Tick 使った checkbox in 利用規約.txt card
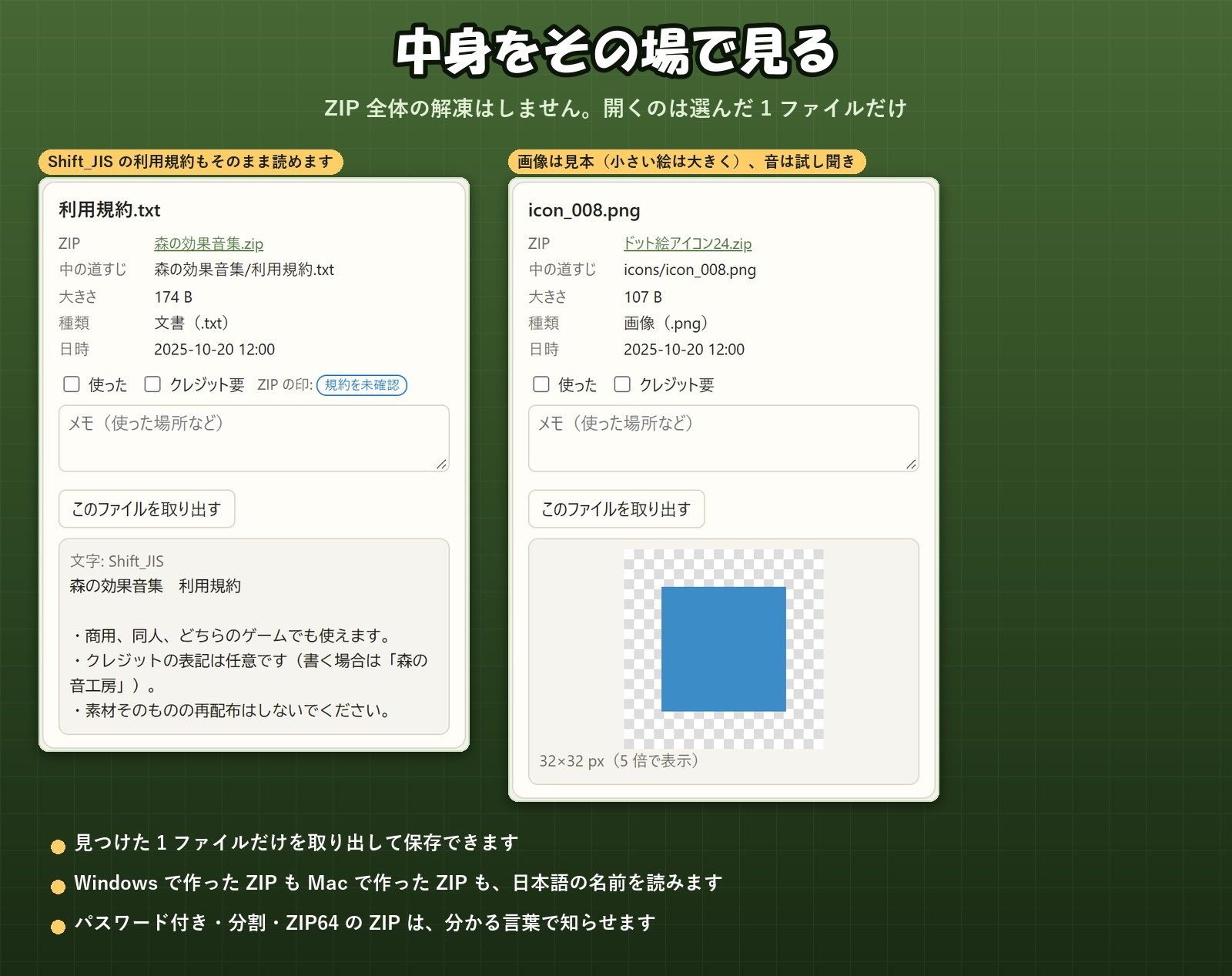The height and width of the screenshot is (976, 1232). [72, 384]
